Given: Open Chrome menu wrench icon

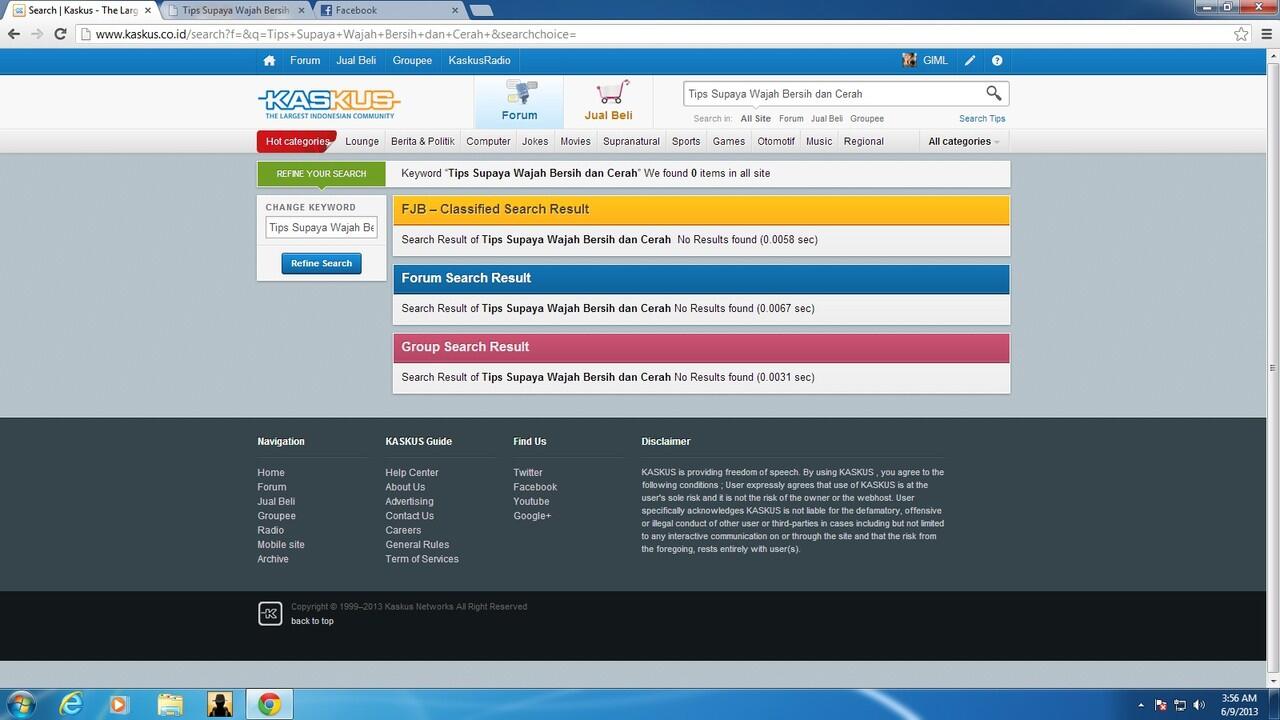Looking at the screenshot, I should 1265,34.
